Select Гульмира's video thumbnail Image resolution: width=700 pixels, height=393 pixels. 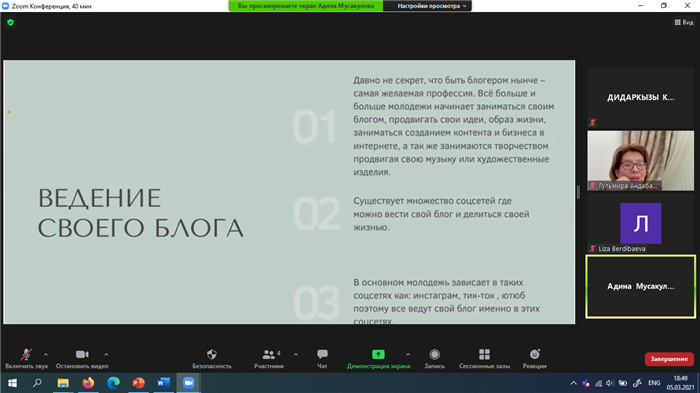click(641, 161)
